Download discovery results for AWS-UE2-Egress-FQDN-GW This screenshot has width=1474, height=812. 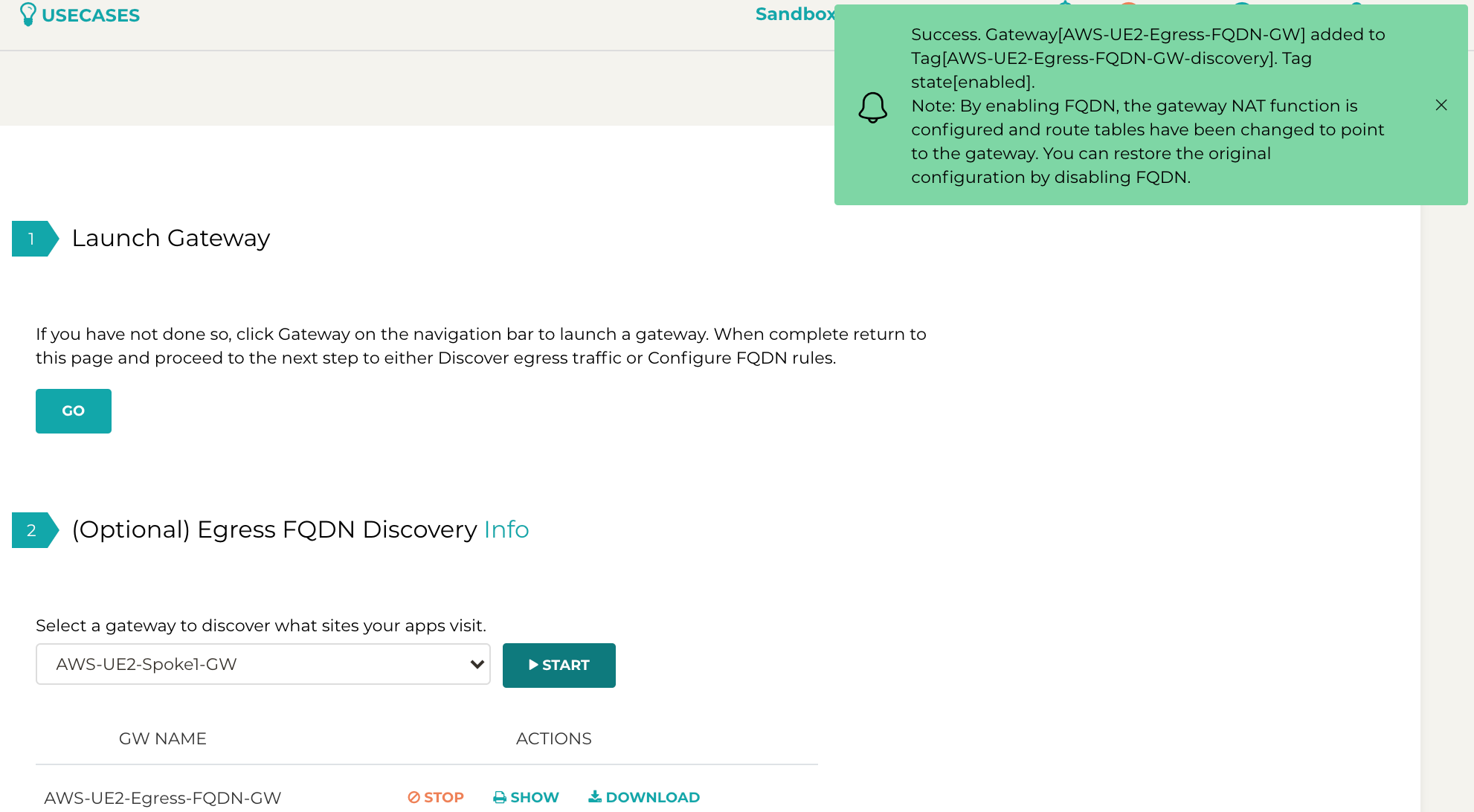(644, 797)
